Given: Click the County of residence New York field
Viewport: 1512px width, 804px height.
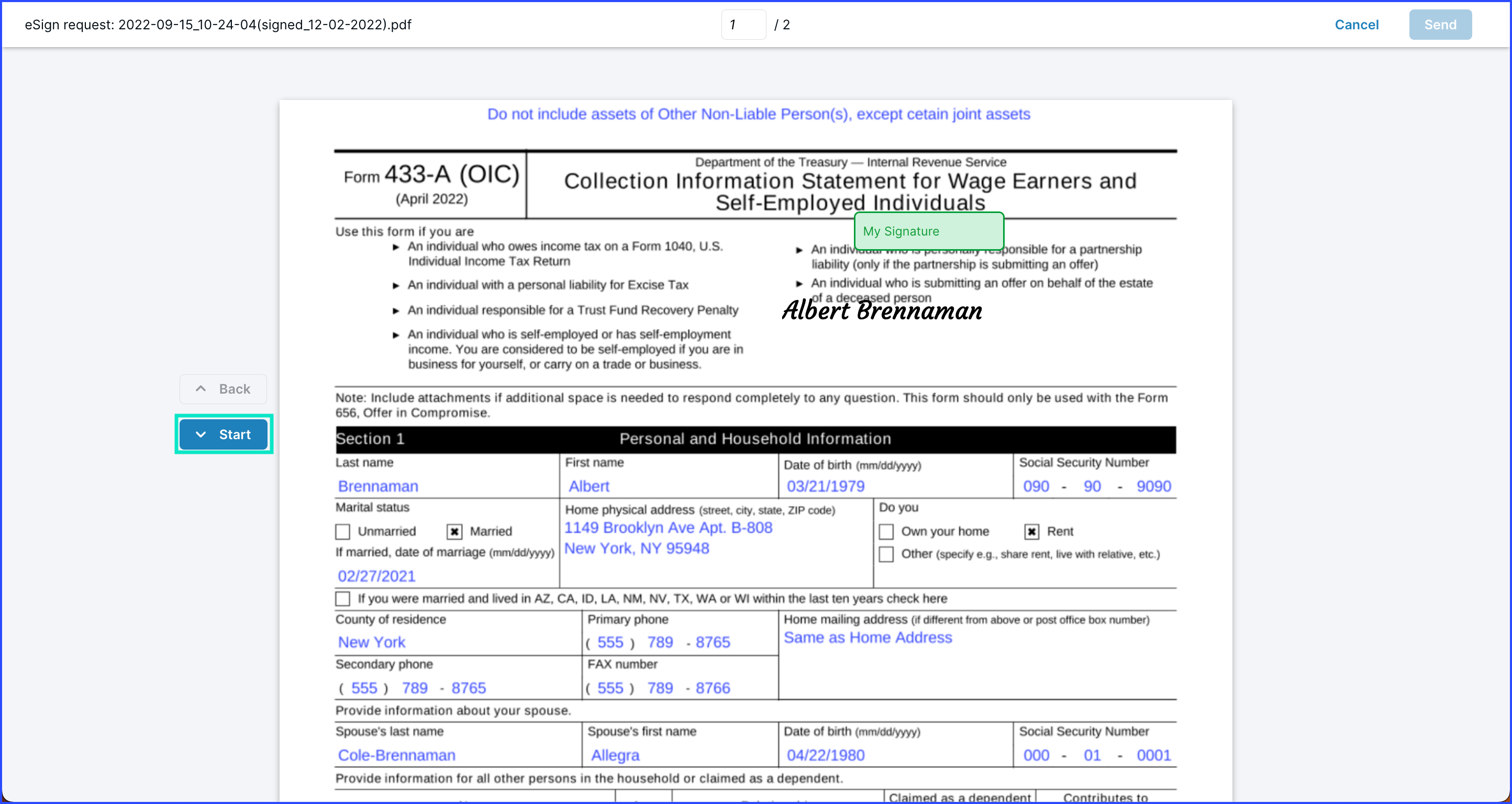Looking at the screenshot, I should click(x=372, y=642).
